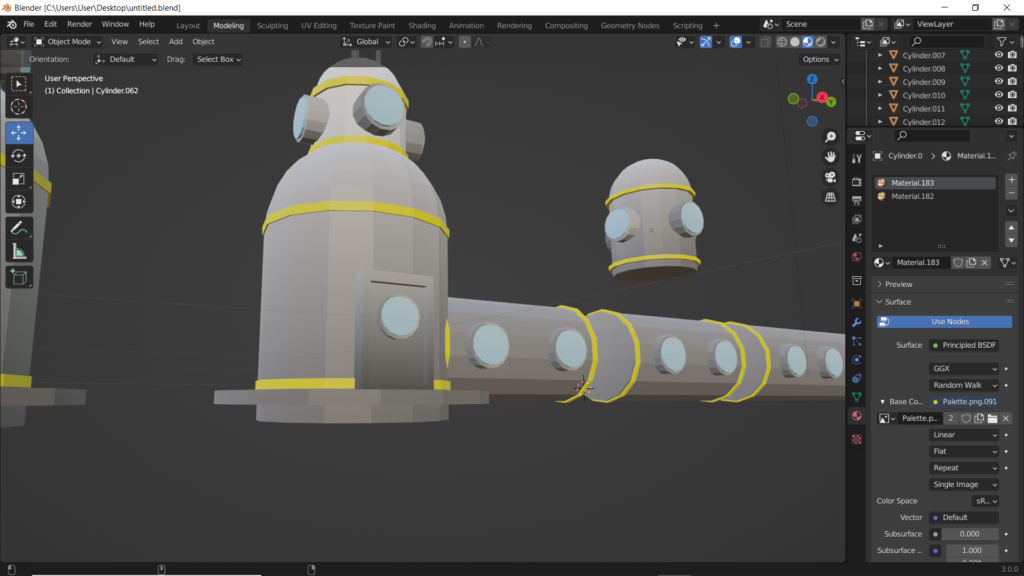1024x576 pixels.
Task: Hide Cylinder.007 using its eye icon
Action: click(998, 55)
